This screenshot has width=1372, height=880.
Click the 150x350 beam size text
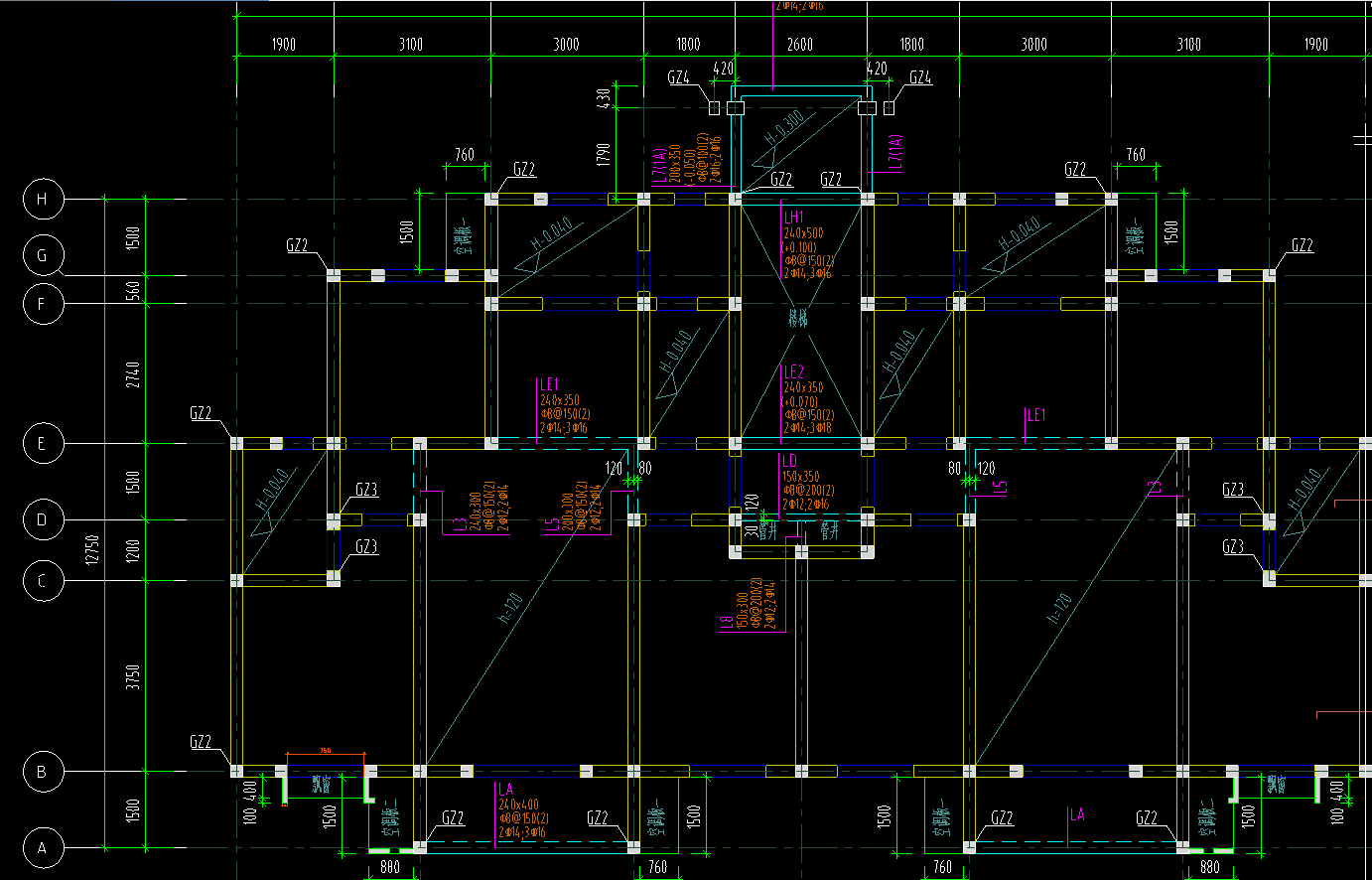[x=801, y=478]
